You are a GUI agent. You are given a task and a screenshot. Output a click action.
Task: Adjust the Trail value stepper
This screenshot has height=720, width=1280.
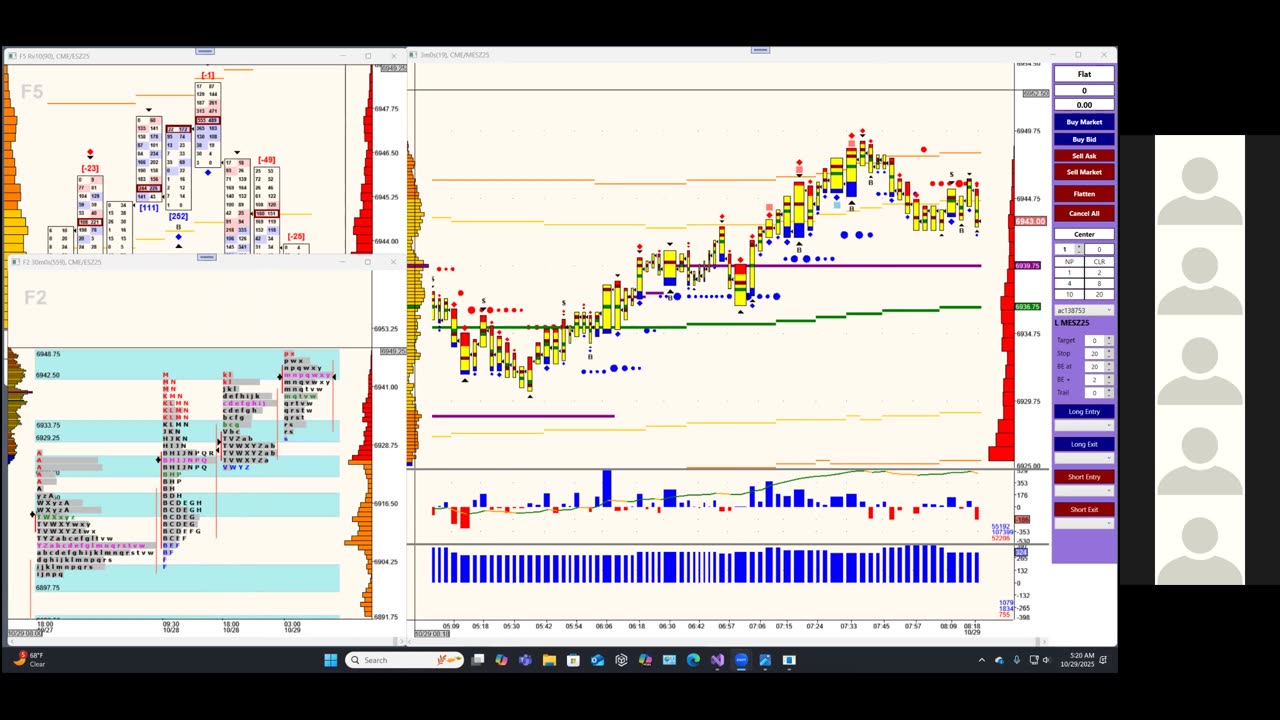pos(1109,392)
